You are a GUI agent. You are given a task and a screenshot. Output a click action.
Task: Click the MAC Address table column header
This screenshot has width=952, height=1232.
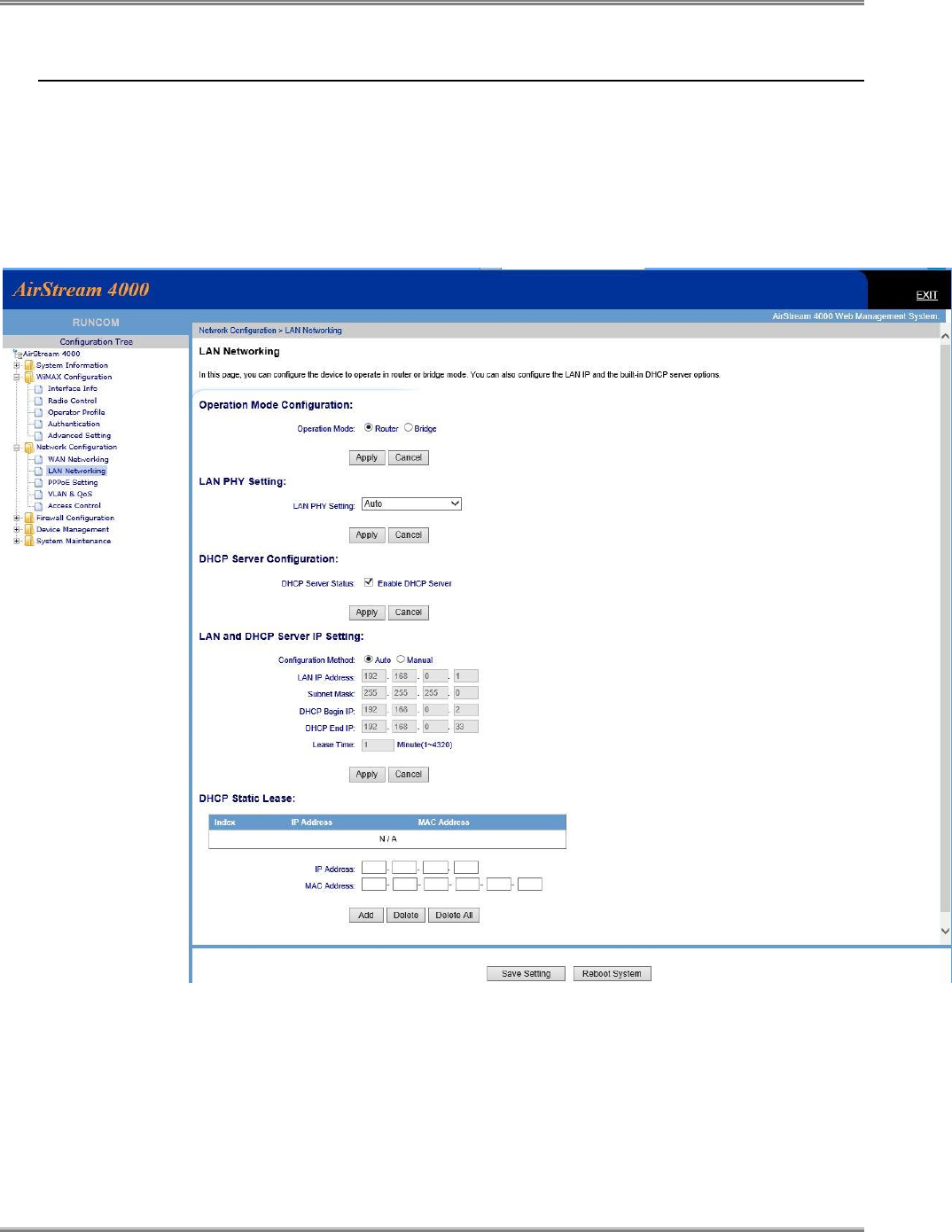443,822
